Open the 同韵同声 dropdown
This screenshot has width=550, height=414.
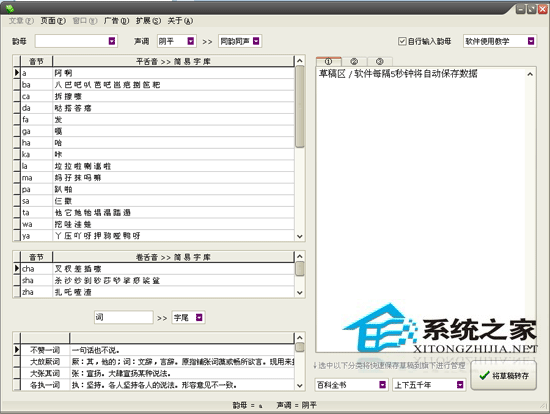click(x=256, y=41)
